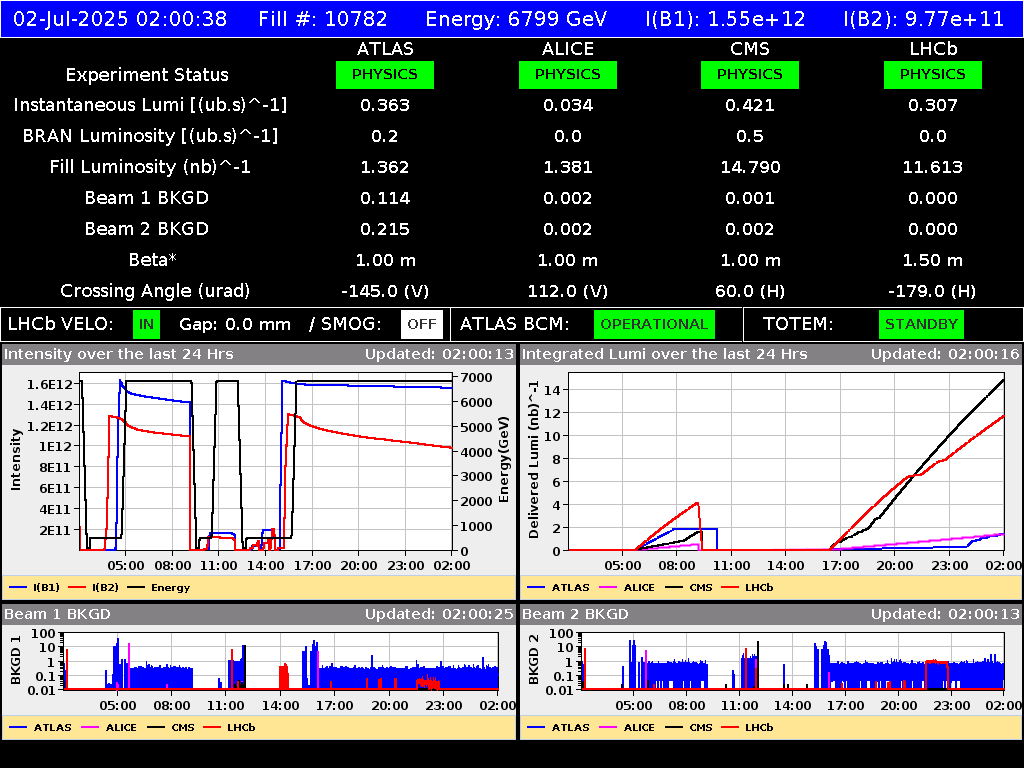The width and height of the screenshot is (1024, 768).
Task: Select LHCb crossing angle -179.0 (H)
Action: [x=933, y=291]
